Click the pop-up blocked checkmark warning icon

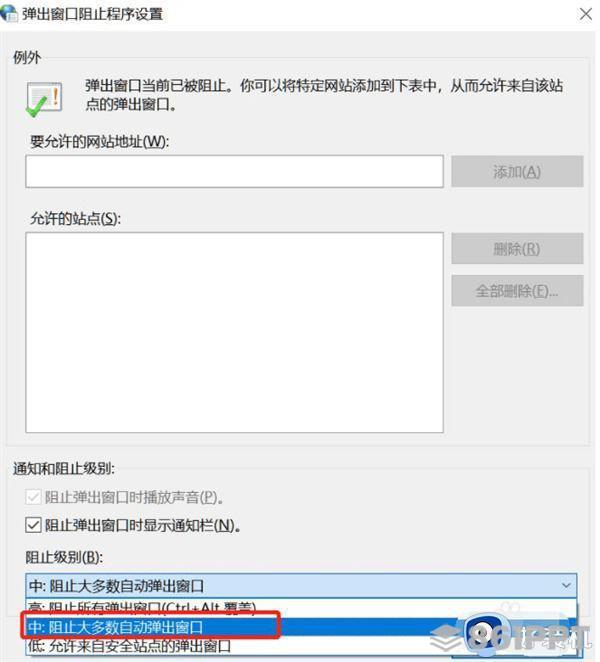[x=44, y=99]
